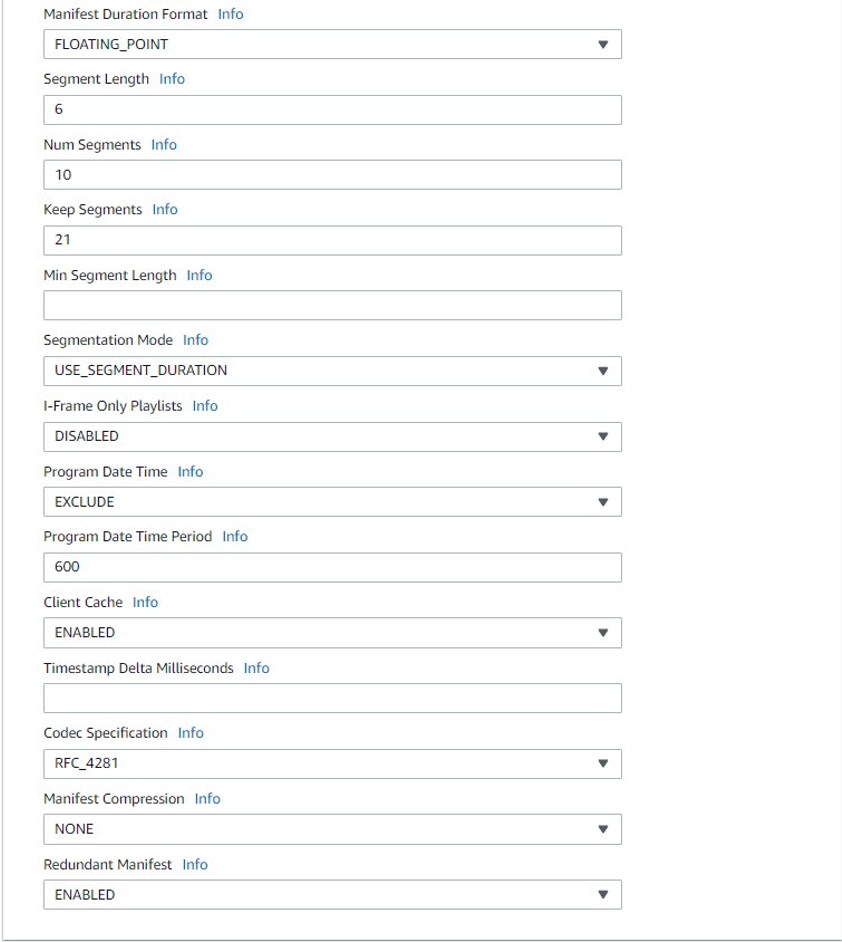Open the Codec Specification dropdown
Viewport: 842px width, 942px height.
(x=332, y=763)
